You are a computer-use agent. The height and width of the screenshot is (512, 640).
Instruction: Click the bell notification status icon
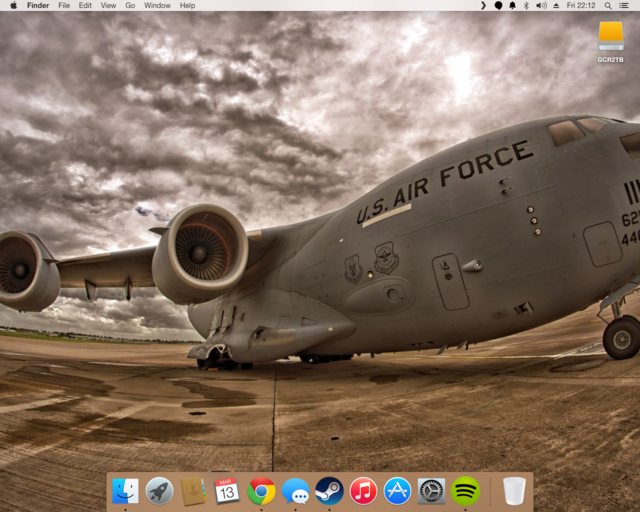513,5
